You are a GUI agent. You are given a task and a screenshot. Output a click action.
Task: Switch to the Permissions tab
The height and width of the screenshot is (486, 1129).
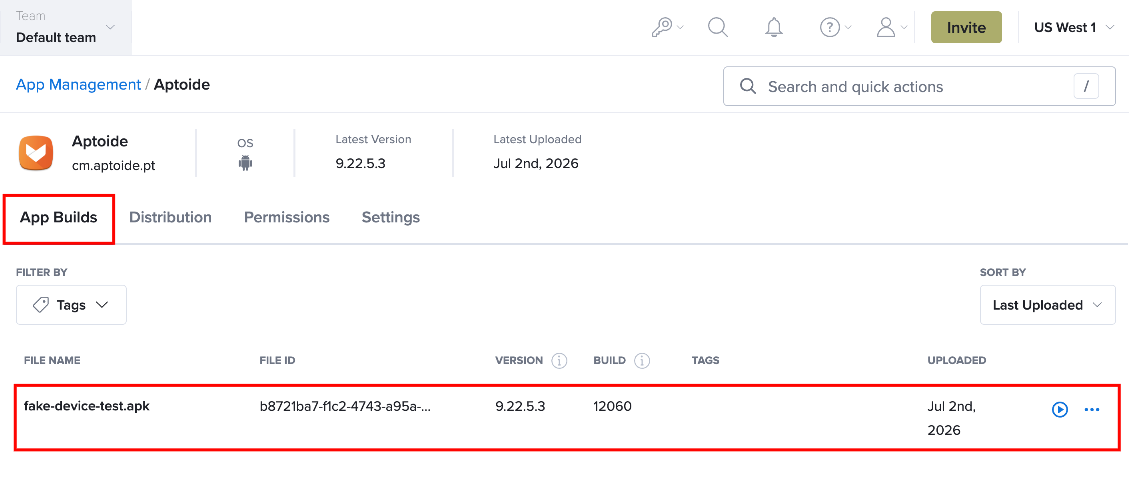(287, 217)
